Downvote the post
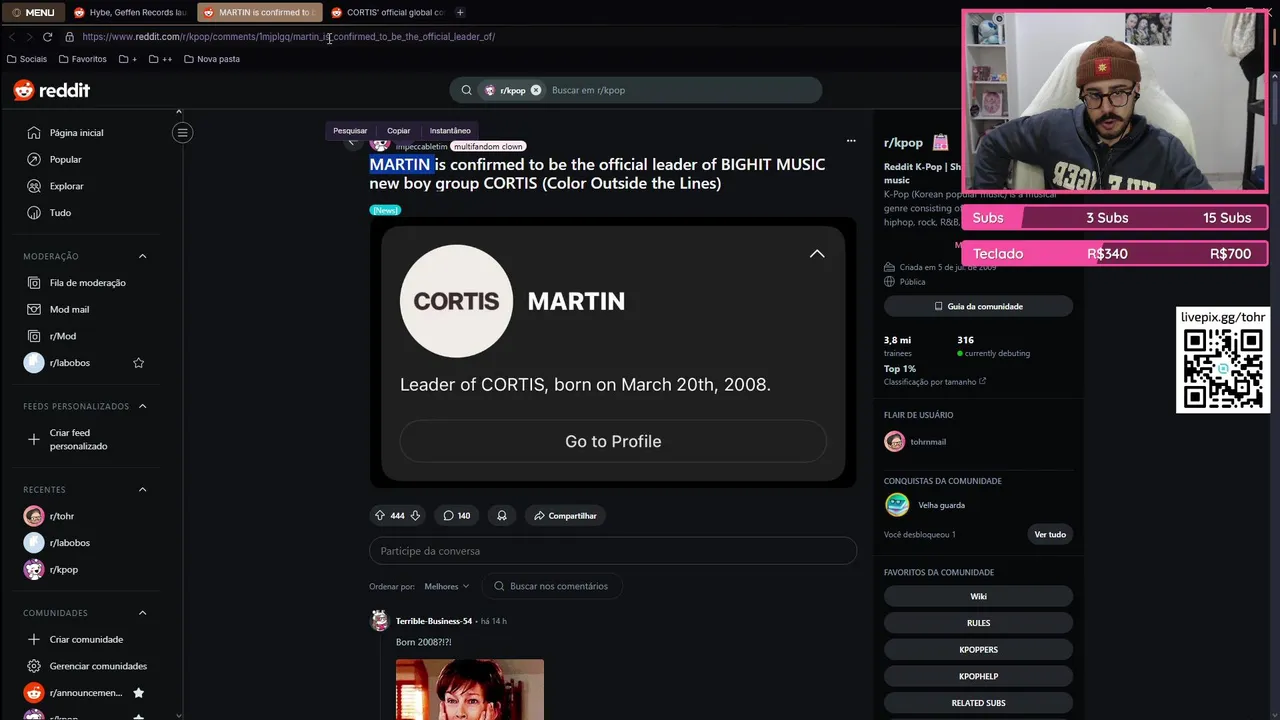The width and height of the screenshot is (1280, 720). point(415,516)
